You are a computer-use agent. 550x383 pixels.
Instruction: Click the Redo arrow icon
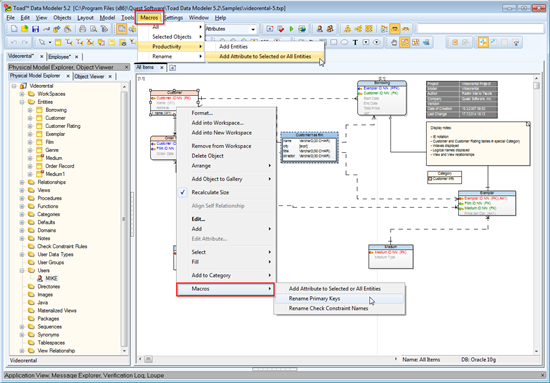(25, 42)
